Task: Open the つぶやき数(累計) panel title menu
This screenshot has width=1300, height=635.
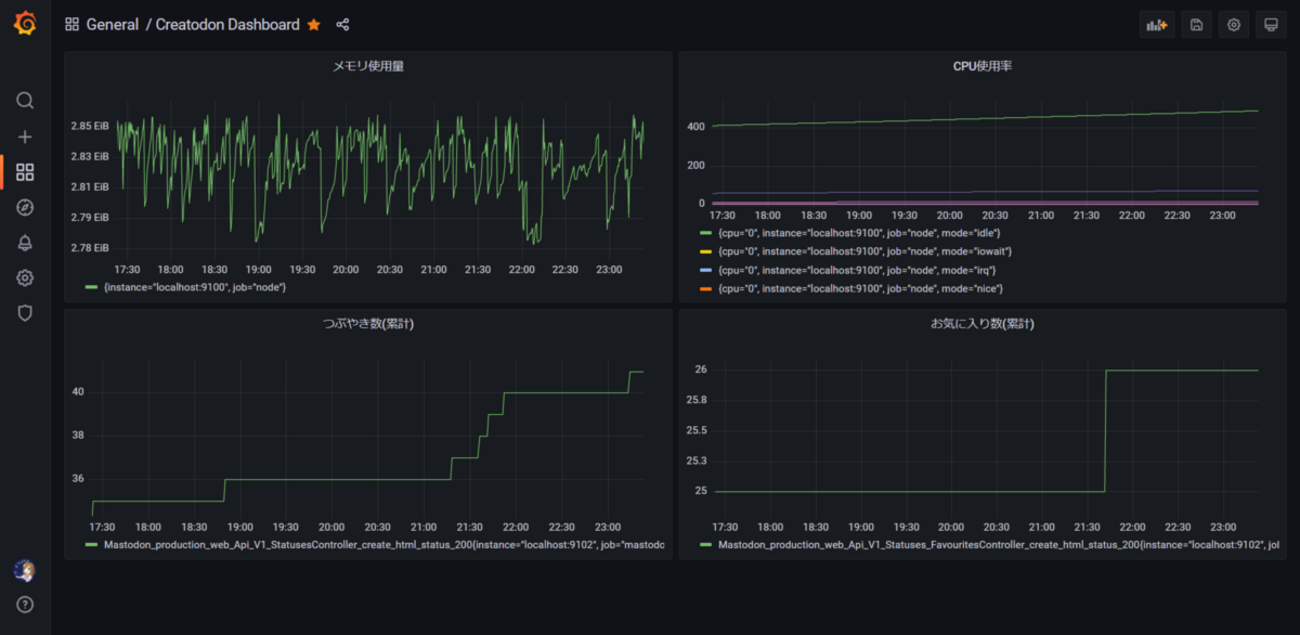Action: point(368,324)
